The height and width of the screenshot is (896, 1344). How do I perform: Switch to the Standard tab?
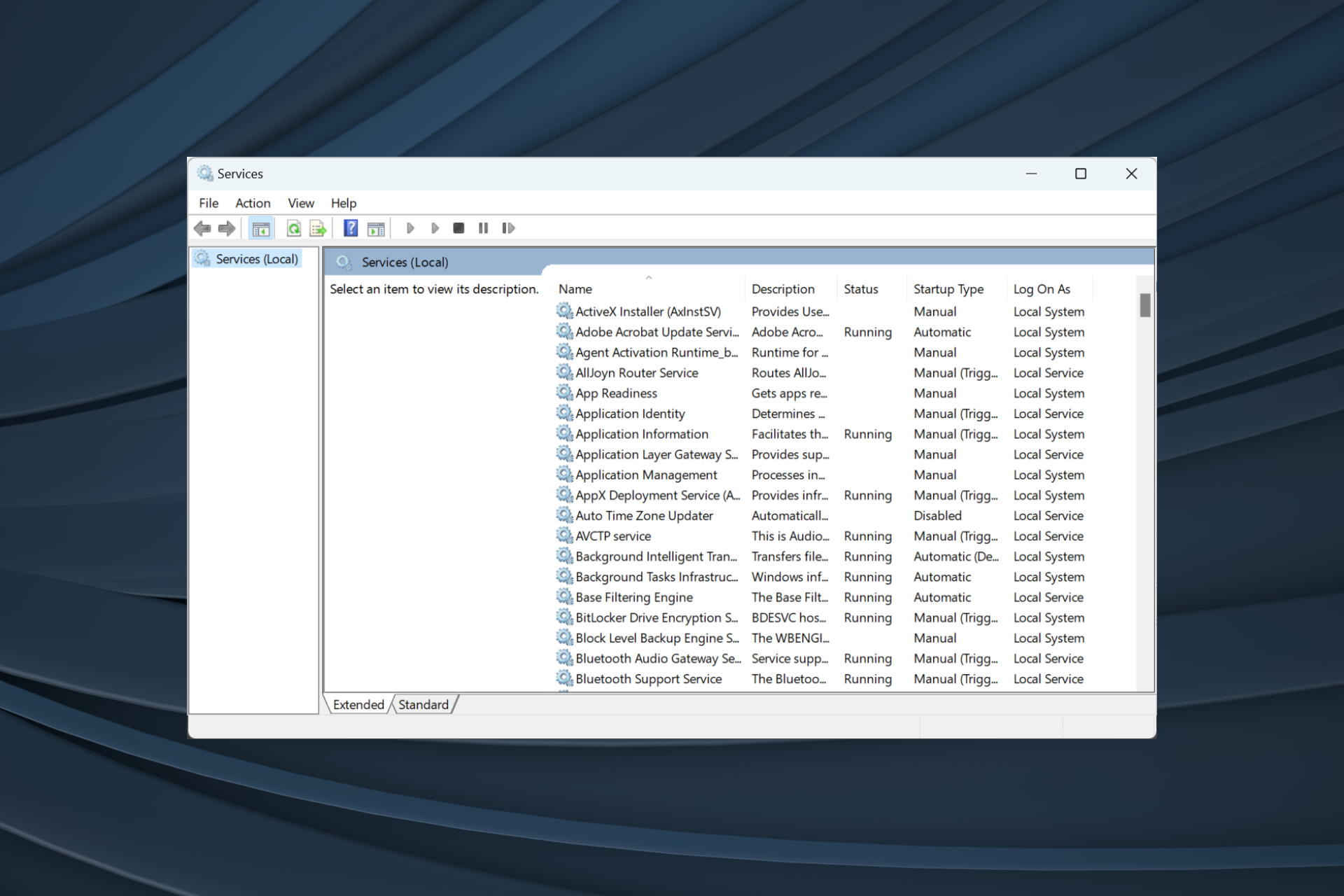coord(423,704)
